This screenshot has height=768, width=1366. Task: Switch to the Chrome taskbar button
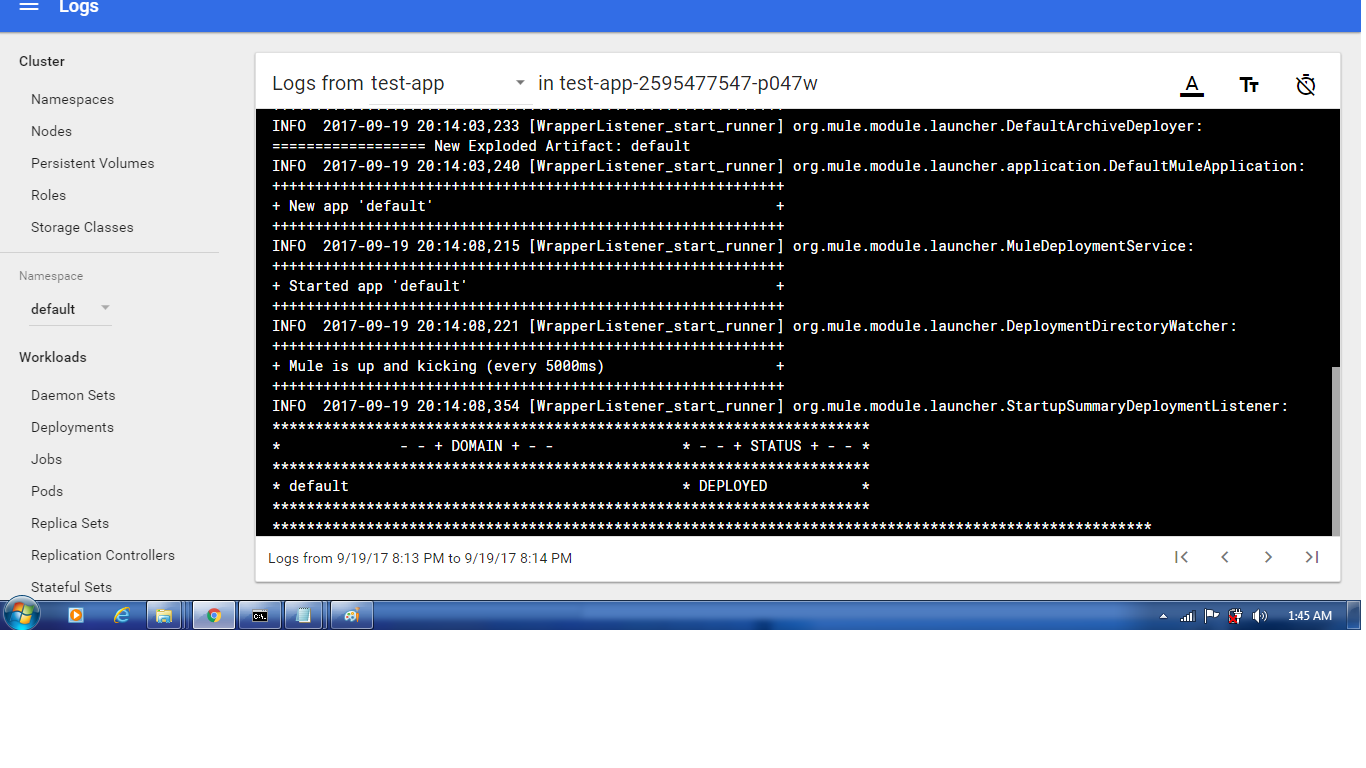point(214,616)
